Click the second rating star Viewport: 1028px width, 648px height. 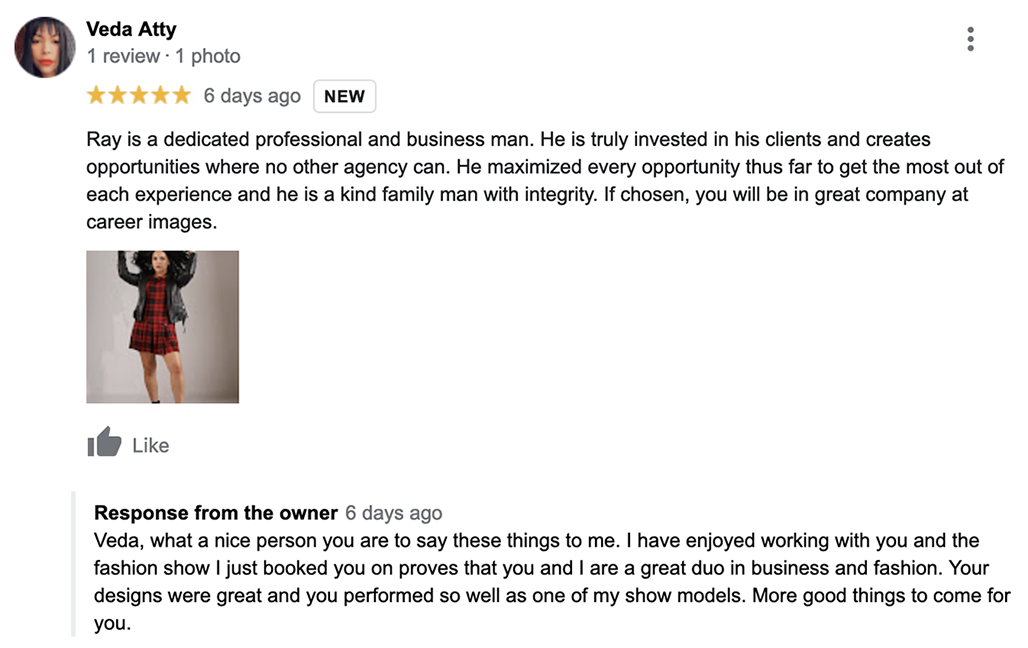[118, 96]
